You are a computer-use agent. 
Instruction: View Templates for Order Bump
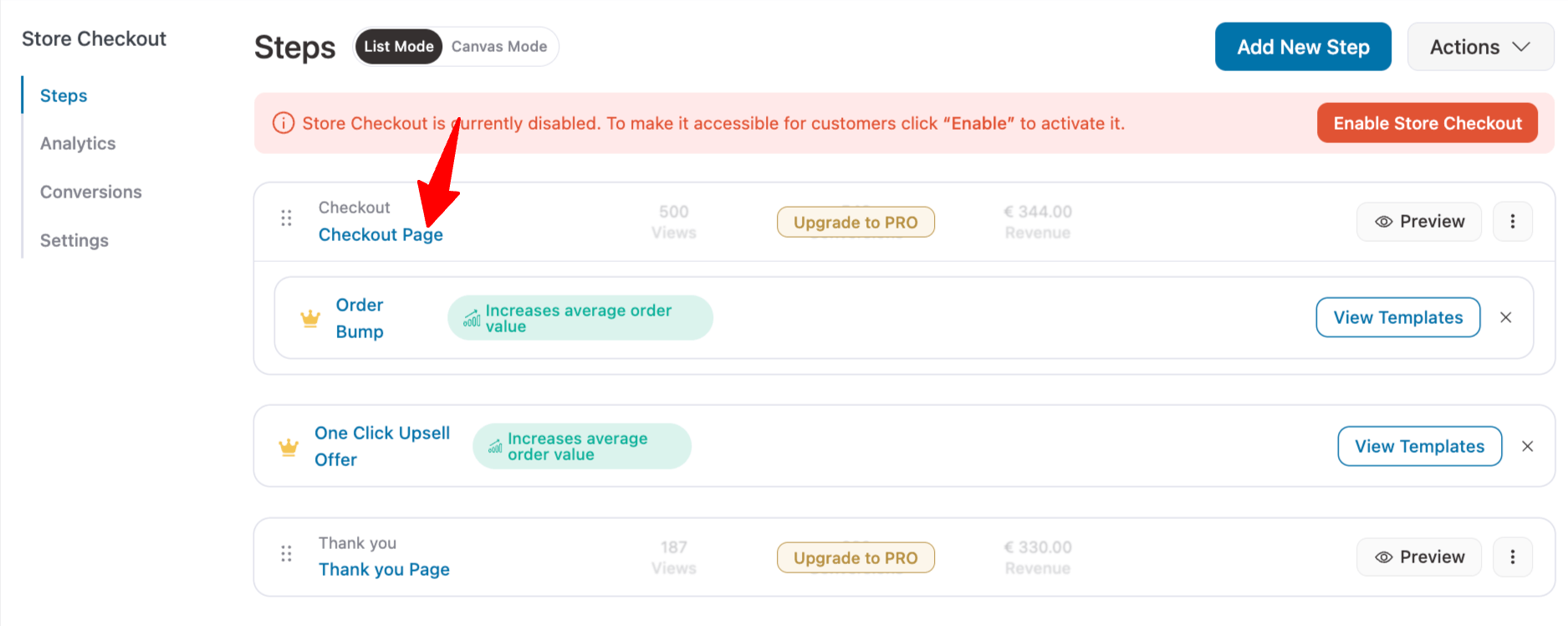coord(1397,318)
